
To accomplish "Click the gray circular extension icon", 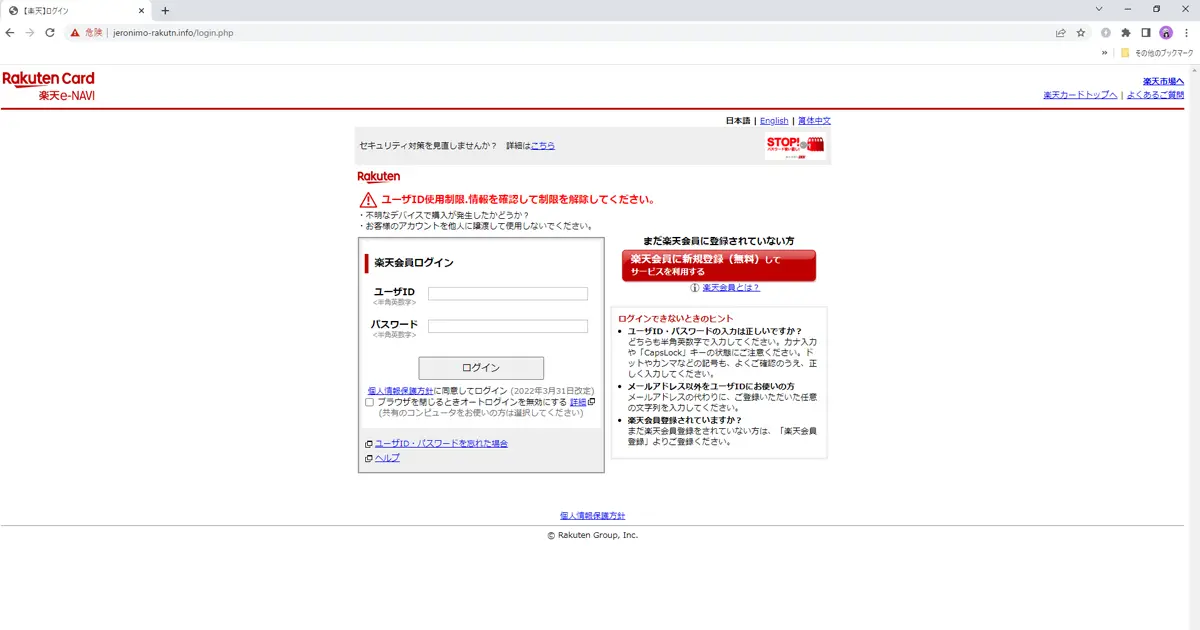I will [x=1106, y=32].
